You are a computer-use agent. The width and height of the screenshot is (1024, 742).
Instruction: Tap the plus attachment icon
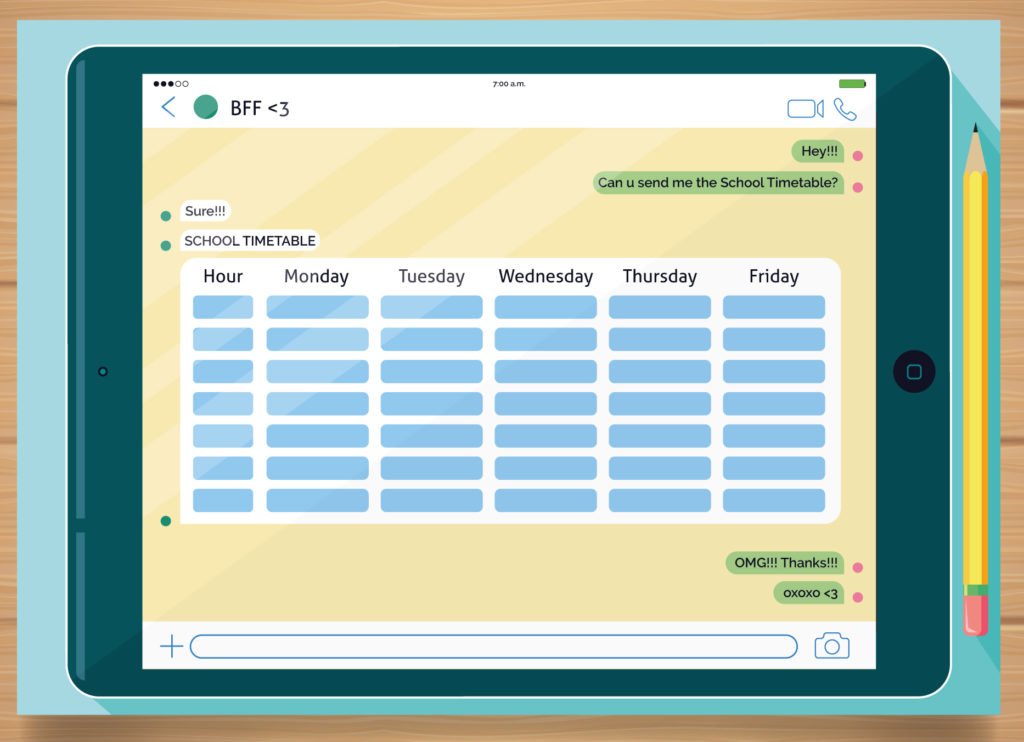click(170, 646)
